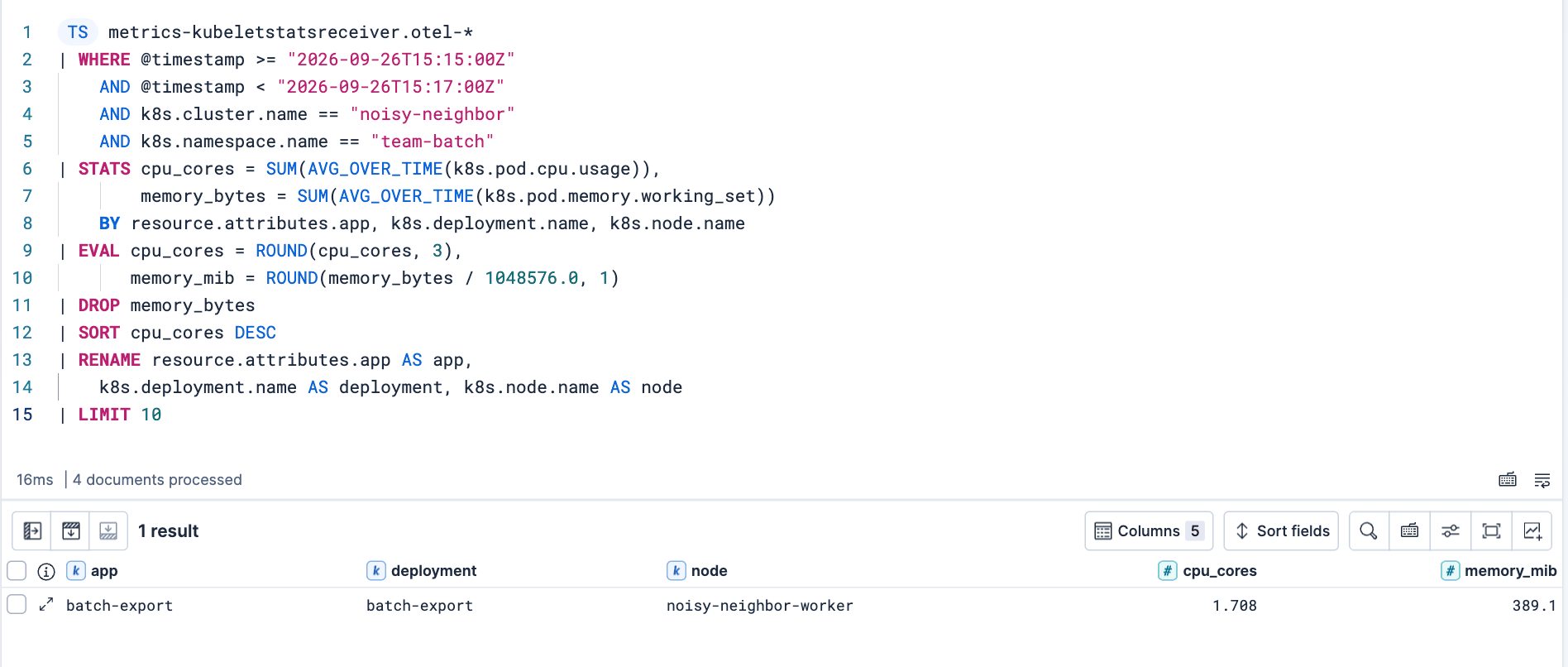Screen dimensions: 1568x667
Task: Click the '16ms' query duration text
Action: click(35, 480)
